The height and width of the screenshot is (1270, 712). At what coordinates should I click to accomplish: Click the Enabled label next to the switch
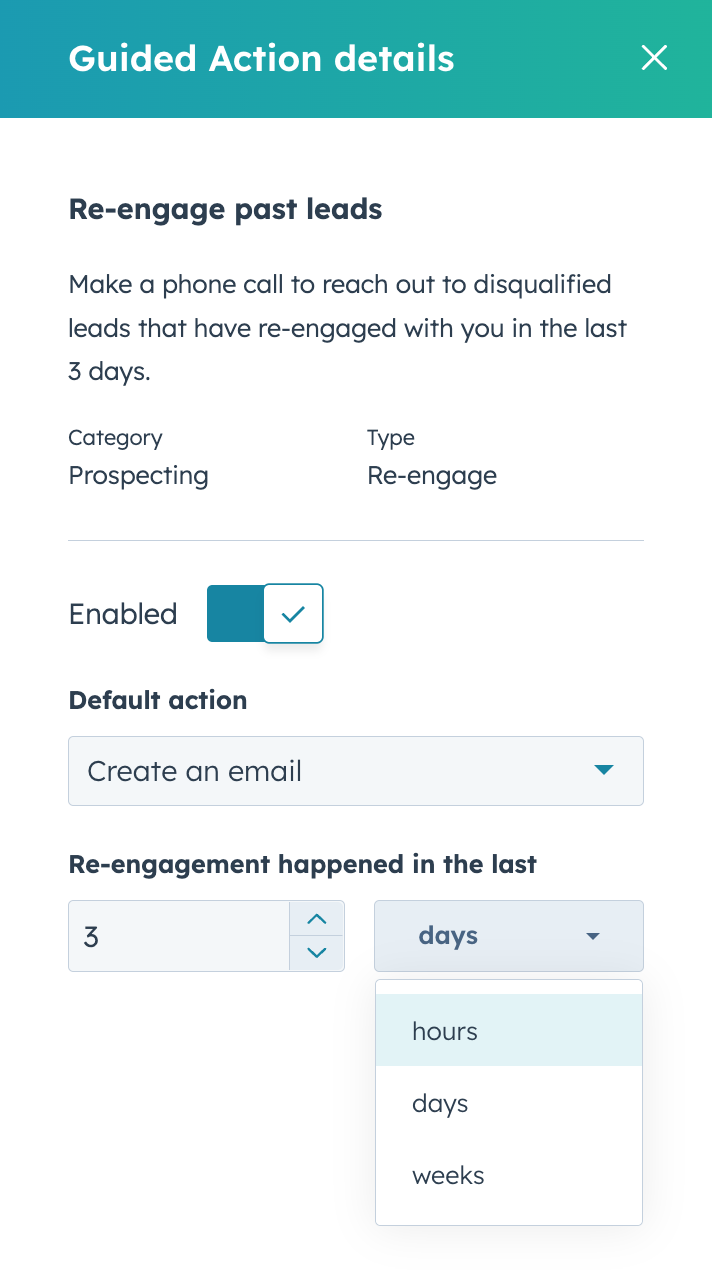(x=122, y=613)
